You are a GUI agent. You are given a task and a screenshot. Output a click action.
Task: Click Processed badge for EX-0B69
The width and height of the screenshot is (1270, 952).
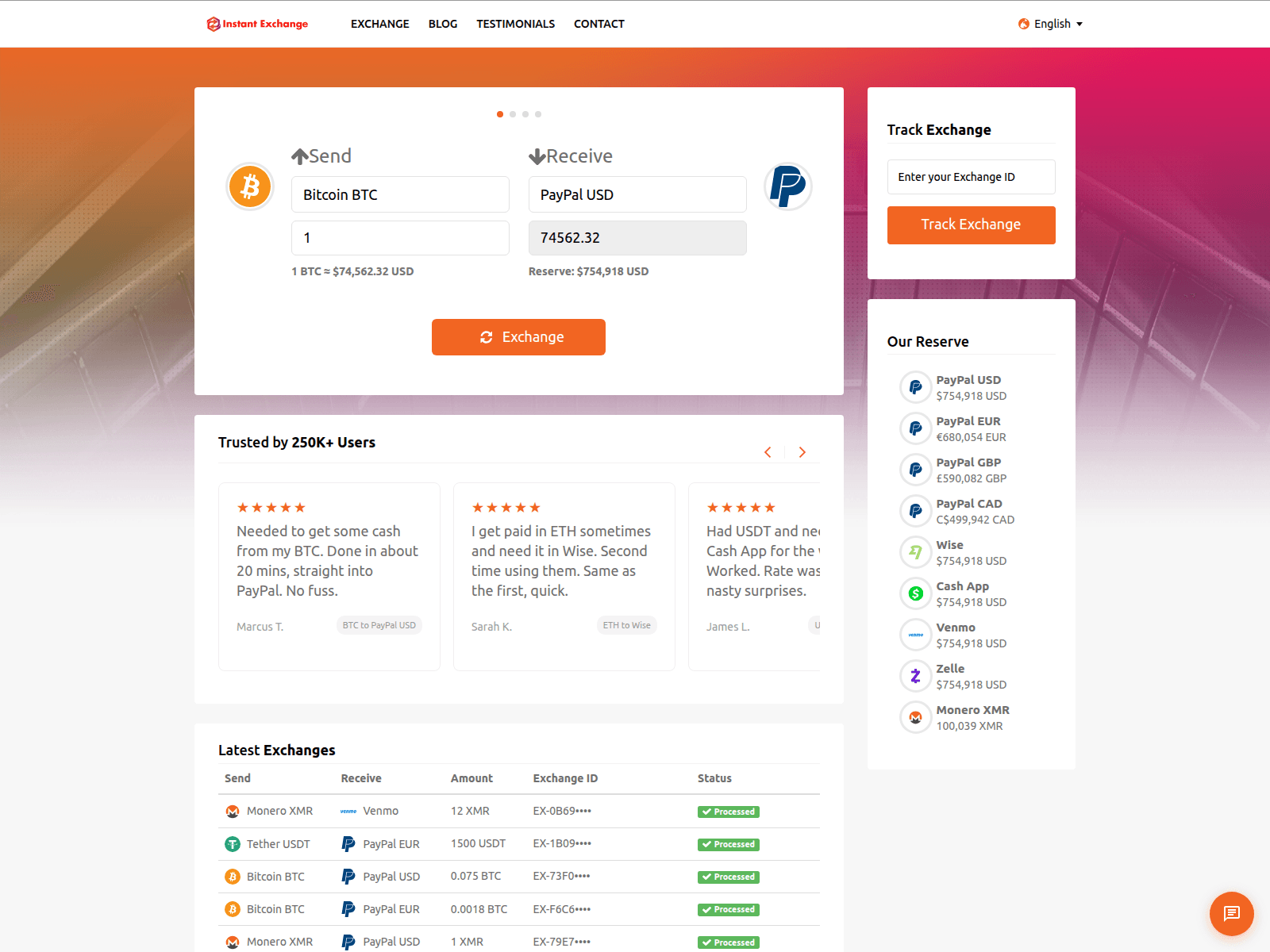pos(729,812)
